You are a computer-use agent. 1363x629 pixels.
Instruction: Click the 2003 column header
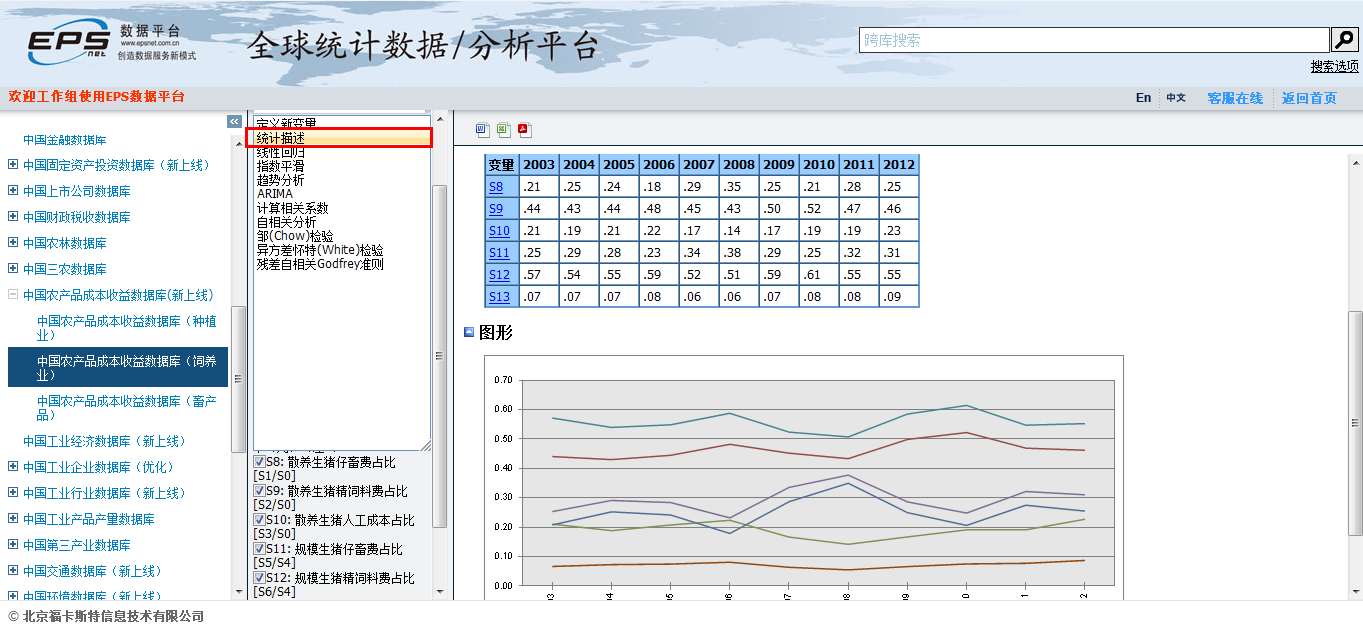[539, 165]
